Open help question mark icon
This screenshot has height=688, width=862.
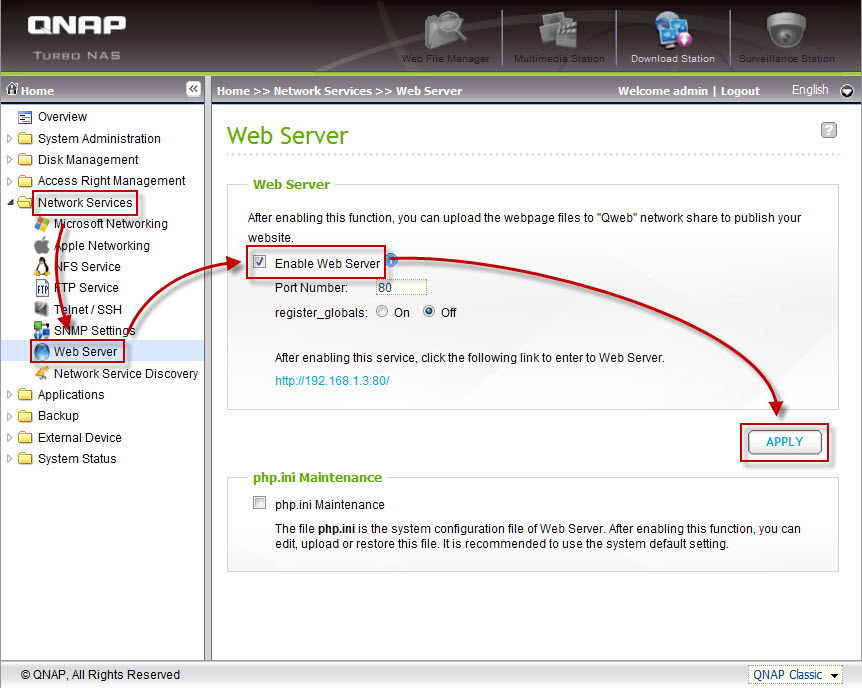(828, 130)
